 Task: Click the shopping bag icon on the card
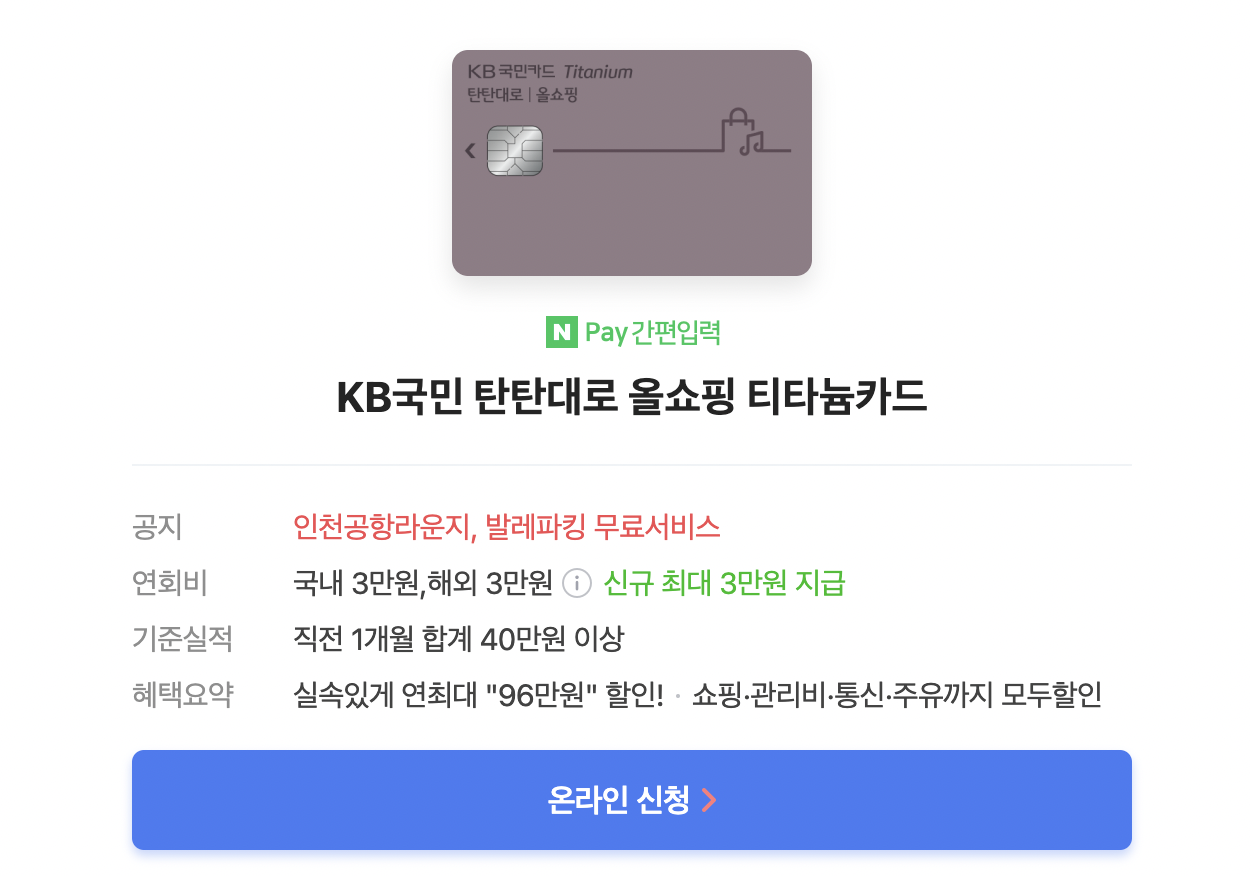click(735, 128)
